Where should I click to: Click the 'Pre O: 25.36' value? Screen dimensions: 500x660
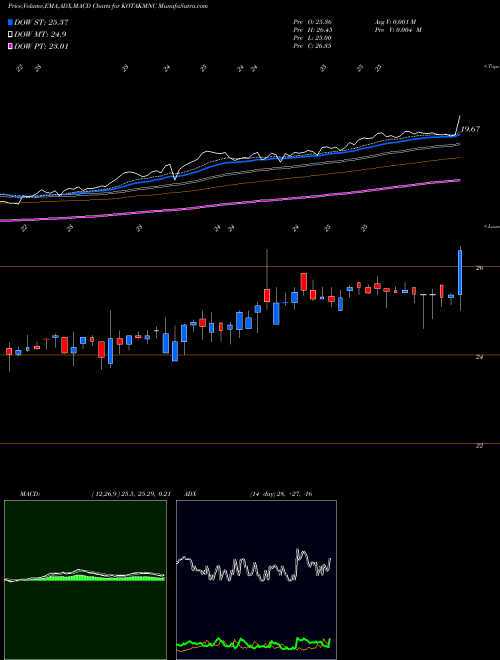point(312,22)
